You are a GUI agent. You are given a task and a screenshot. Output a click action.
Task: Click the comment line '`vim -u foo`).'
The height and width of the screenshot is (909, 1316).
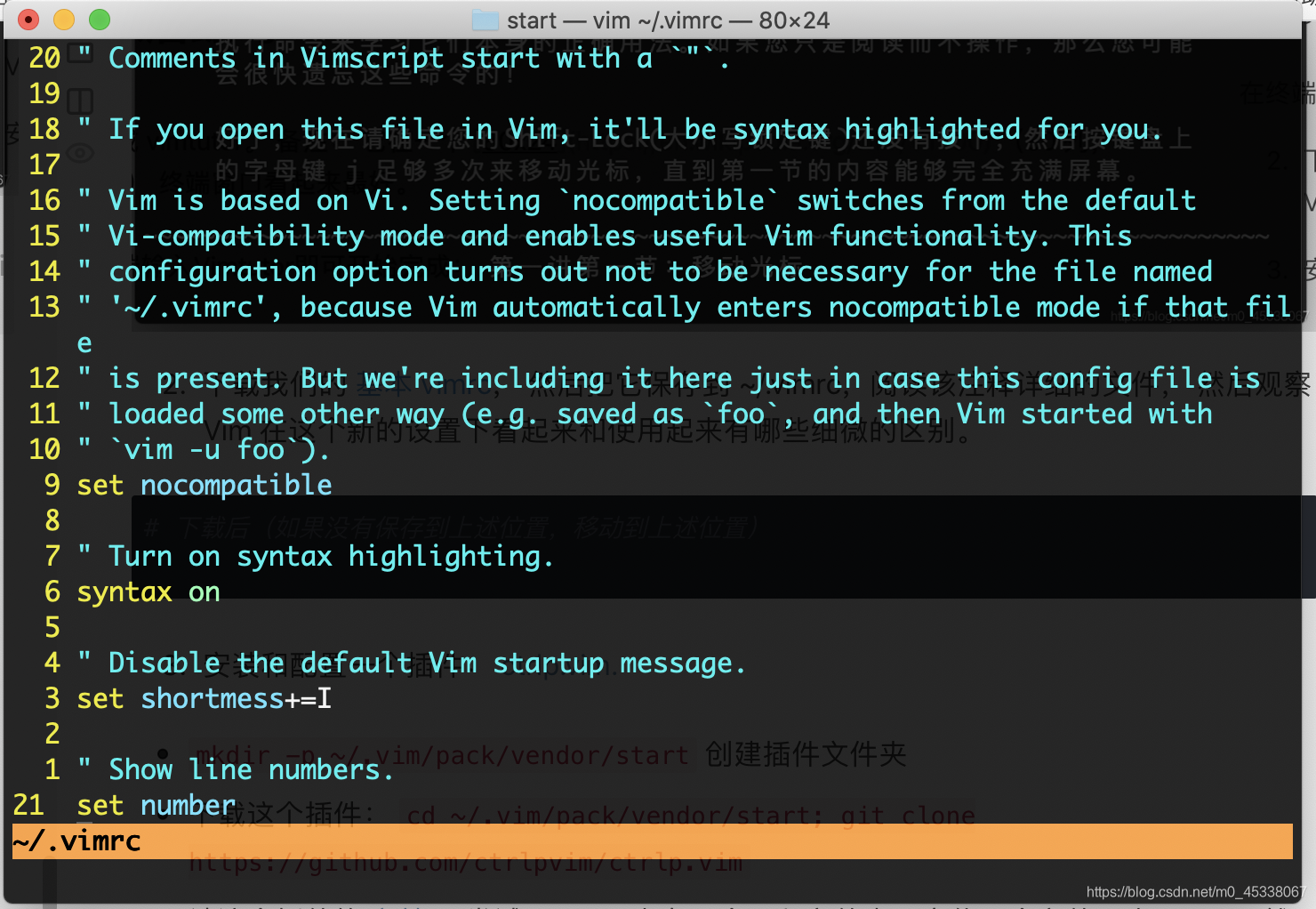[204, 450]
